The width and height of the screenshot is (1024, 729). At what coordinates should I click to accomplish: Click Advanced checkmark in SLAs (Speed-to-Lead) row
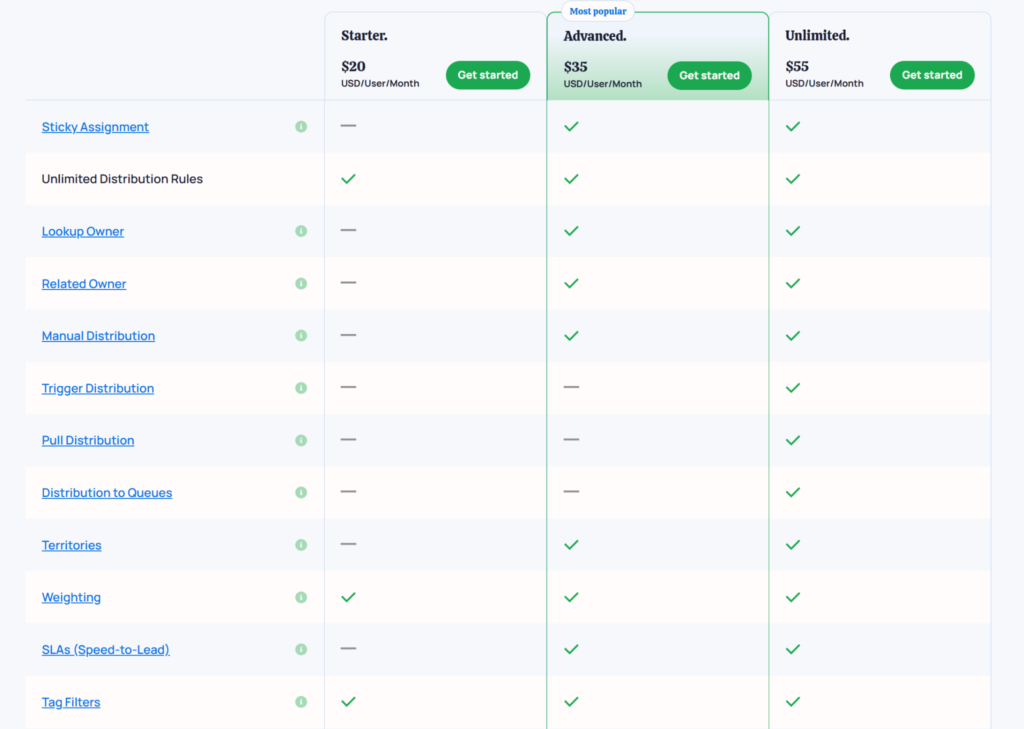pos(571,649)
